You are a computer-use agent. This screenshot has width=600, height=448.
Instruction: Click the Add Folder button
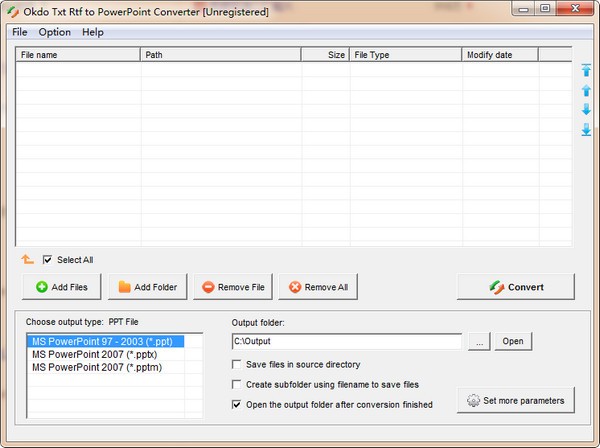click(x=148, y=287)
